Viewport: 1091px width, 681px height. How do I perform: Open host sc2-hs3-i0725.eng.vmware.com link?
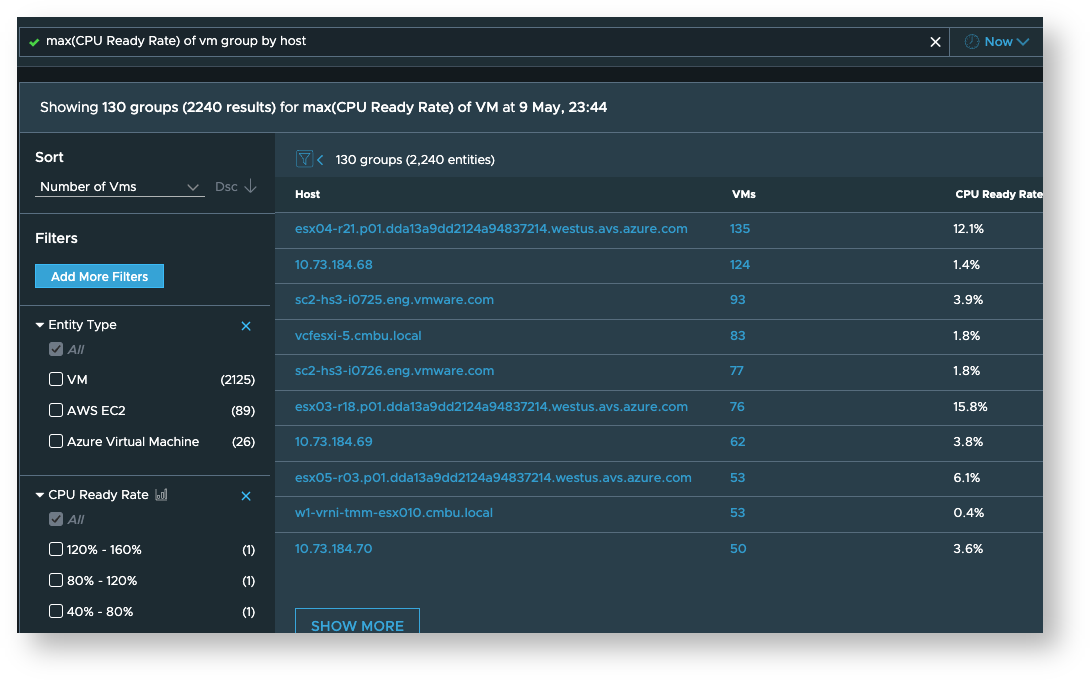click(395, 300)
